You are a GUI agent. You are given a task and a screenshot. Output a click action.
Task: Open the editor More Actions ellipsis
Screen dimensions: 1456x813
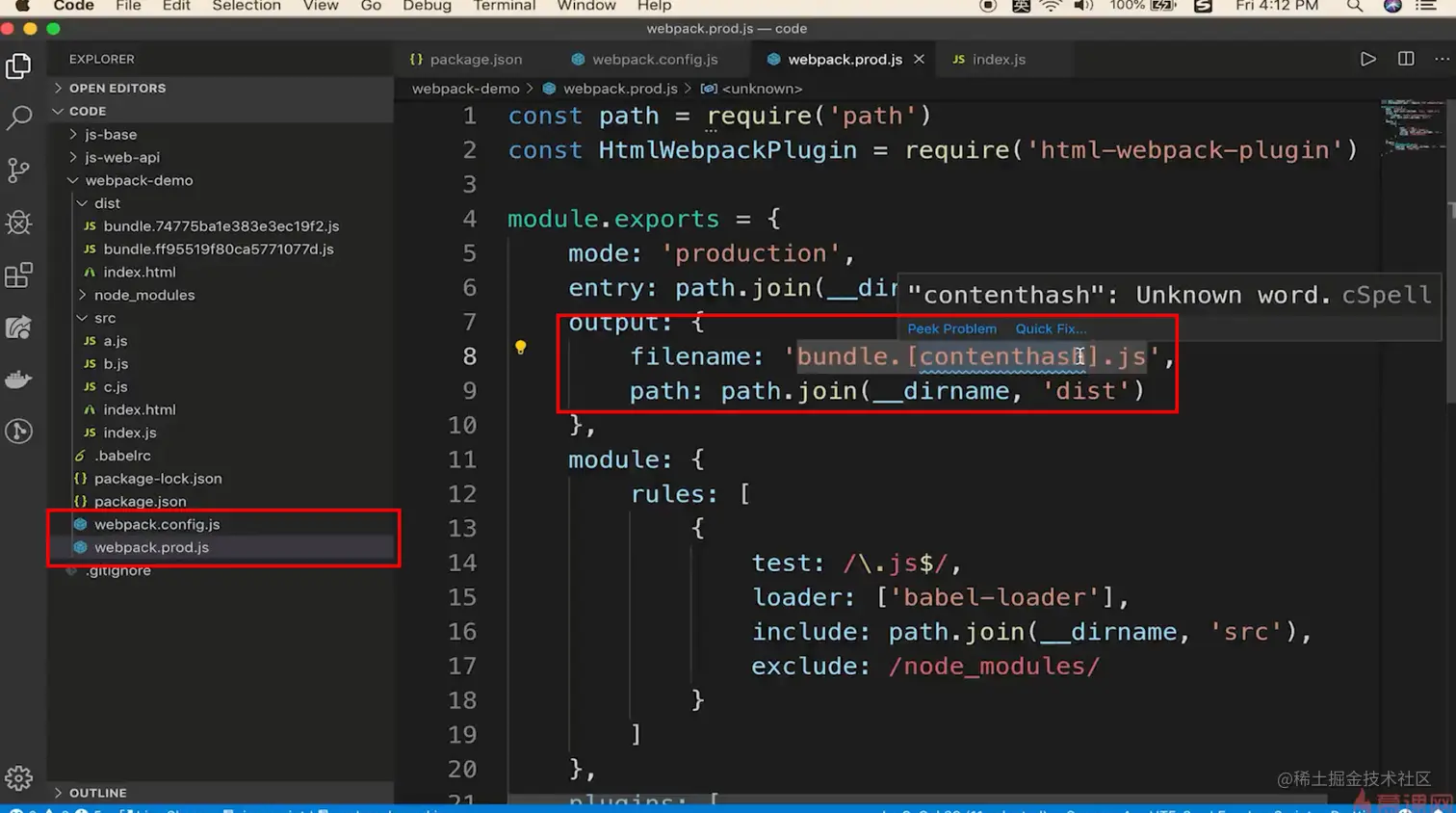1442,59
